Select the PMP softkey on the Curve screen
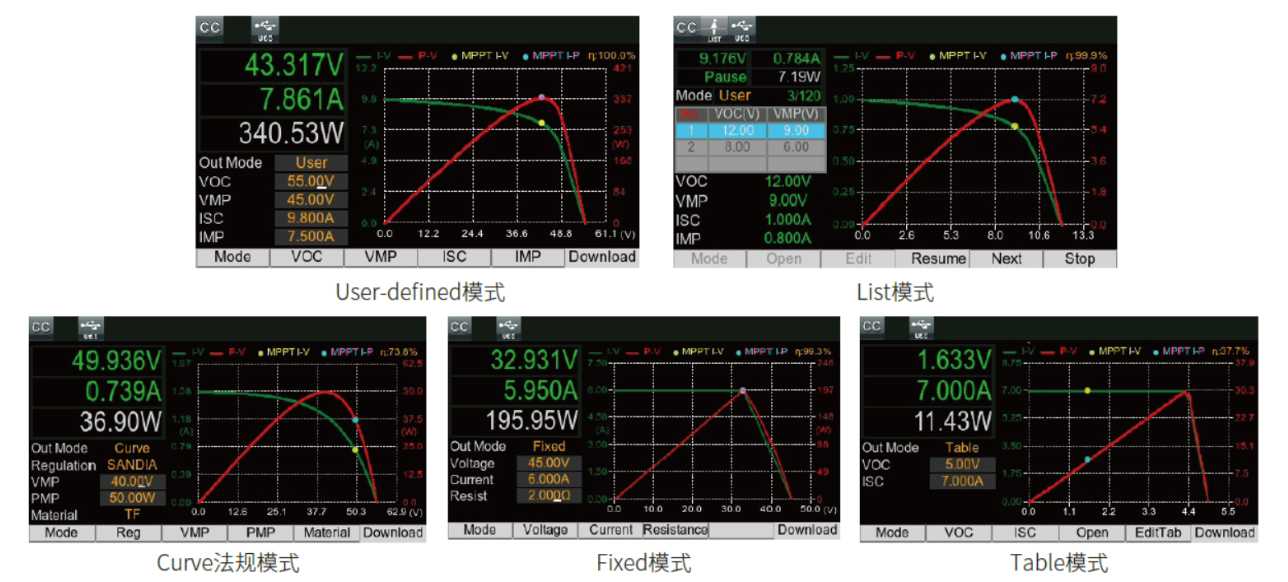Viewport: 1288px width, 582px height. pyautogui.click(x=260, y=532)
